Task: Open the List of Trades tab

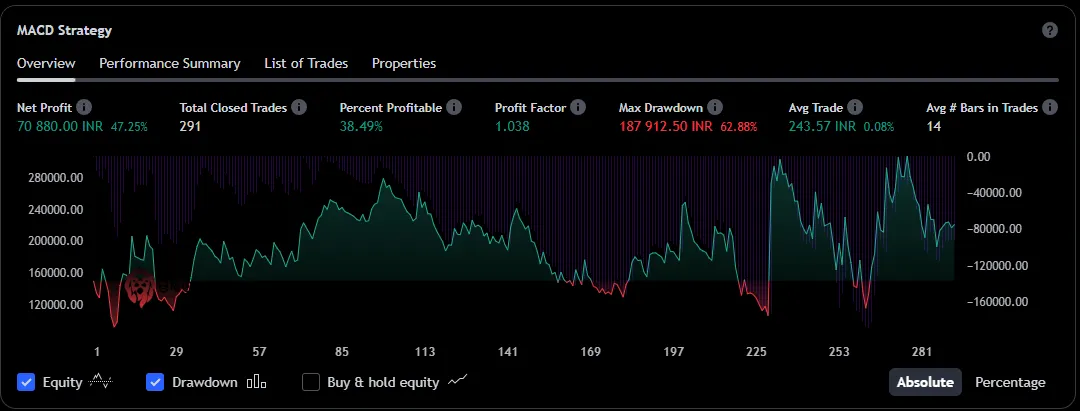Action: pos(306,63)
